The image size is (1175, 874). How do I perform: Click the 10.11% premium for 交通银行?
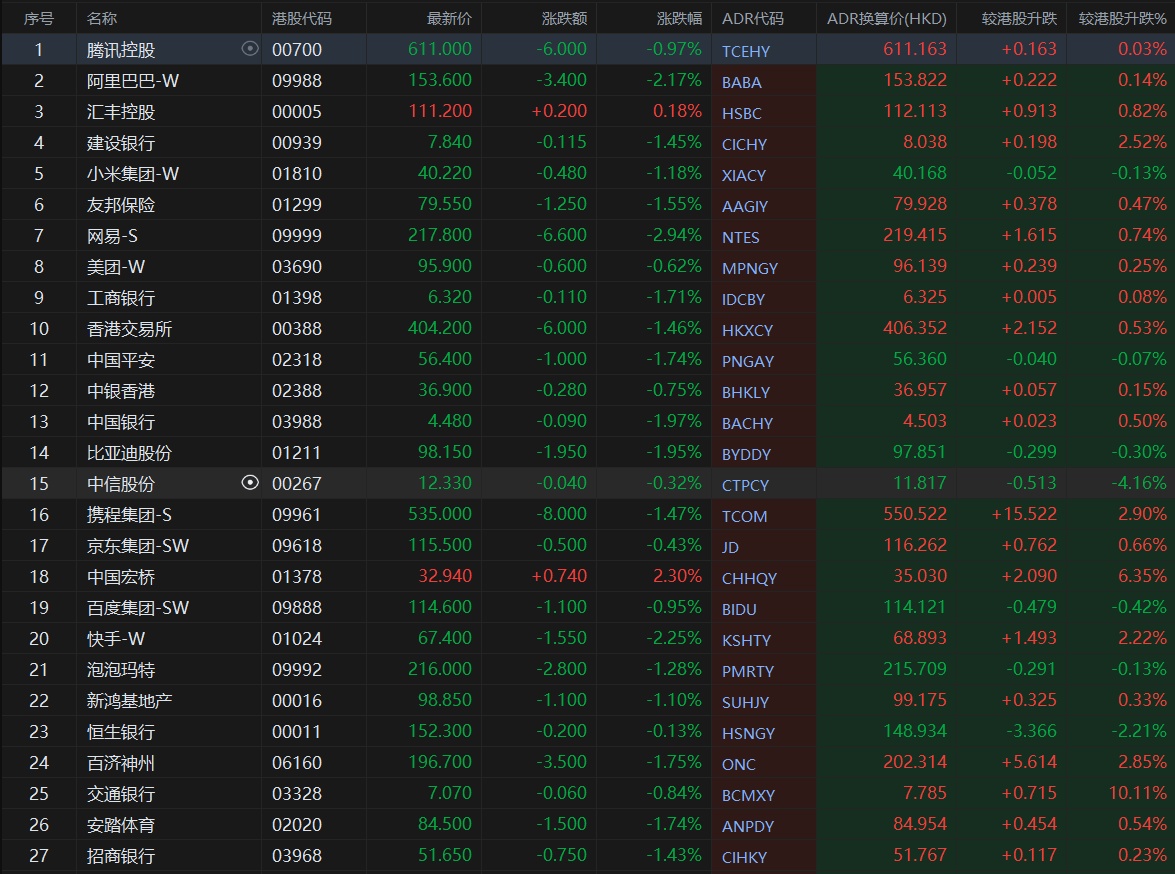point(1138,793)
